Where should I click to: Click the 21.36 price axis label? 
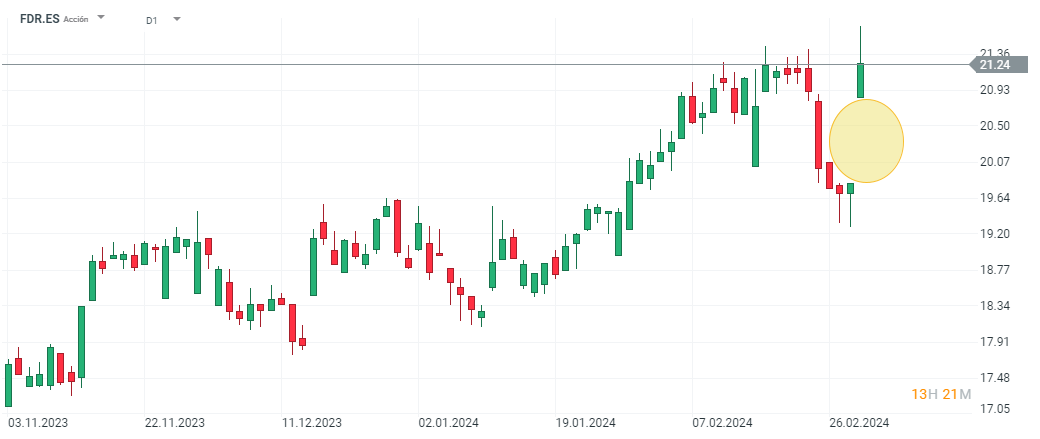[994, 53]
